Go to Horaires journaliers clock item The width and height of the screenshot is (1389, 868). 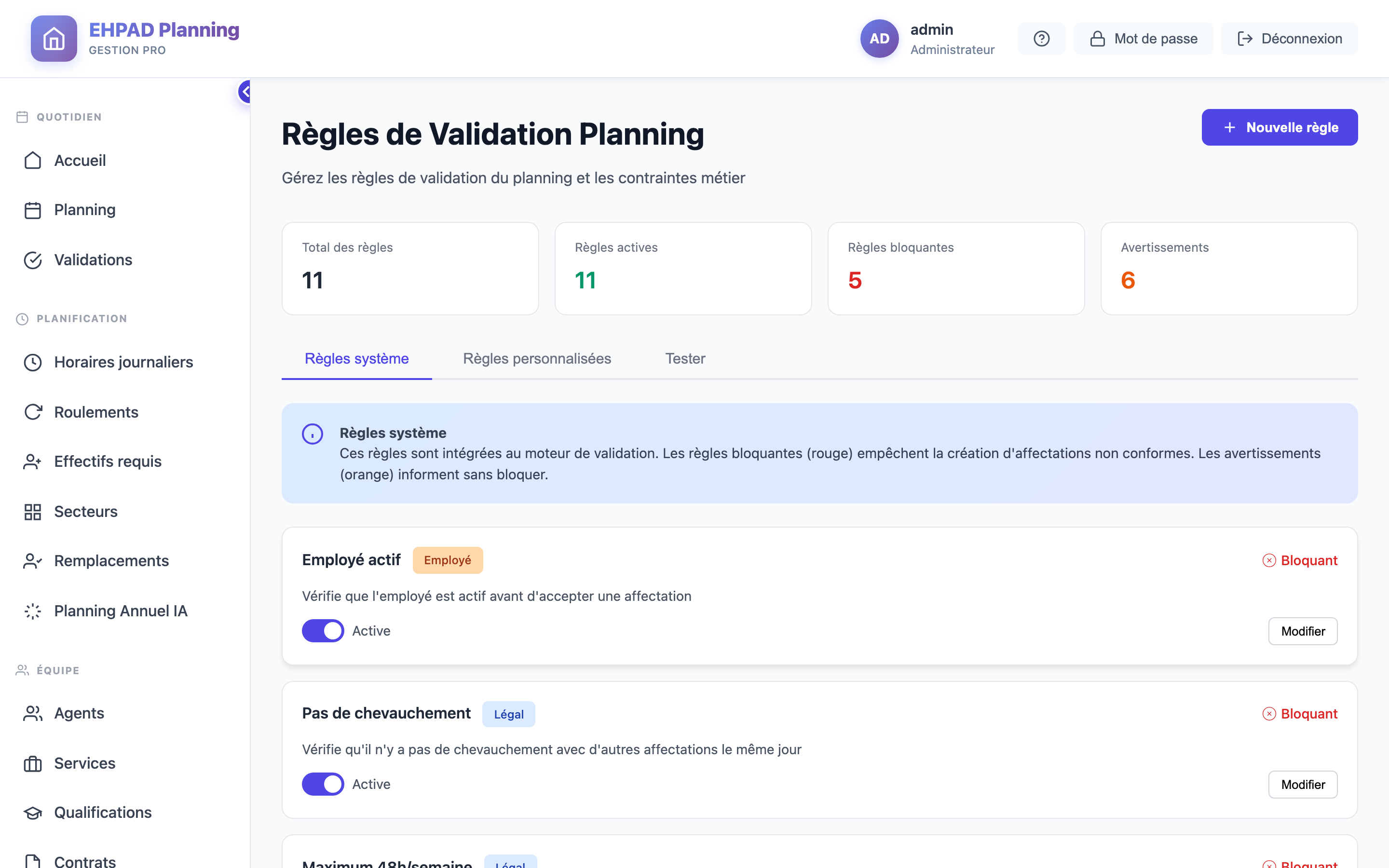pos(124,362)
